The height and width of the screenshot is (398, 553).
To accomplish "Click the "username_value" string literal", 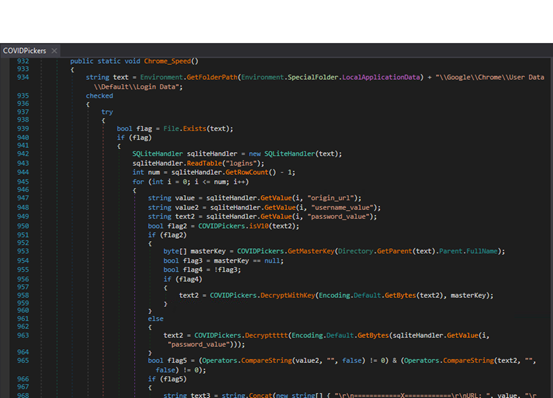I will [x=341, y=208].
